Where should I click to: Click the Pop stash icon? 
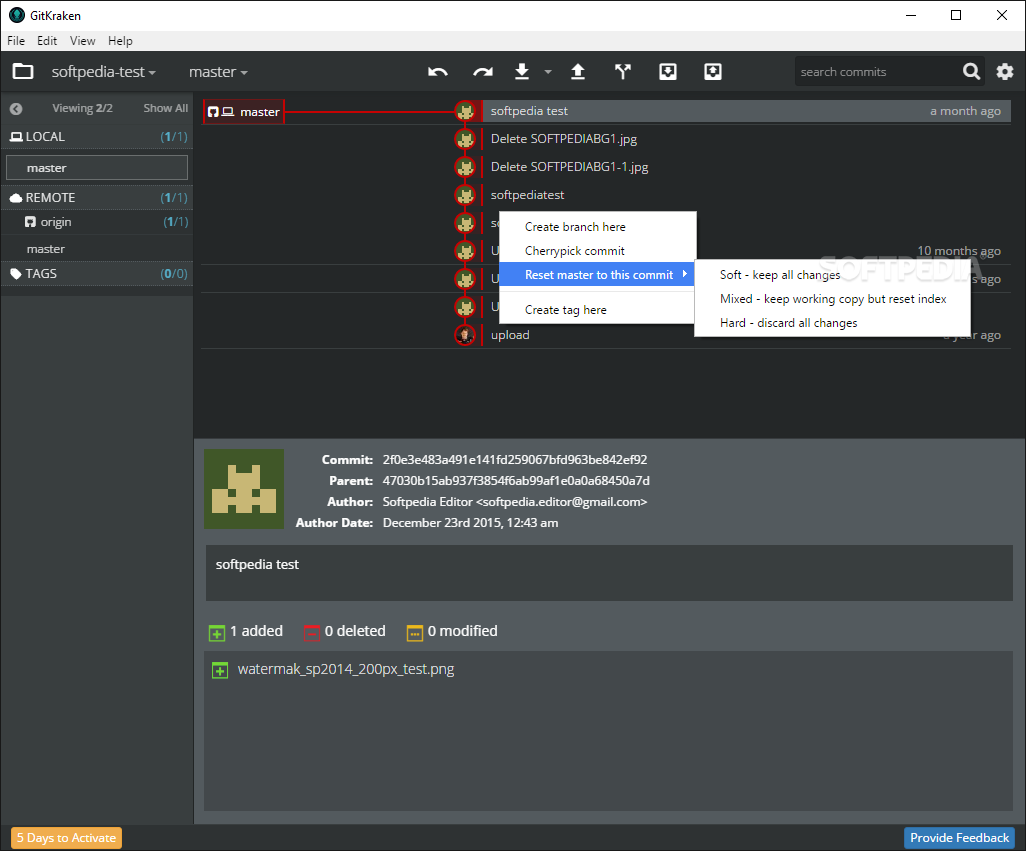(713, 71)
